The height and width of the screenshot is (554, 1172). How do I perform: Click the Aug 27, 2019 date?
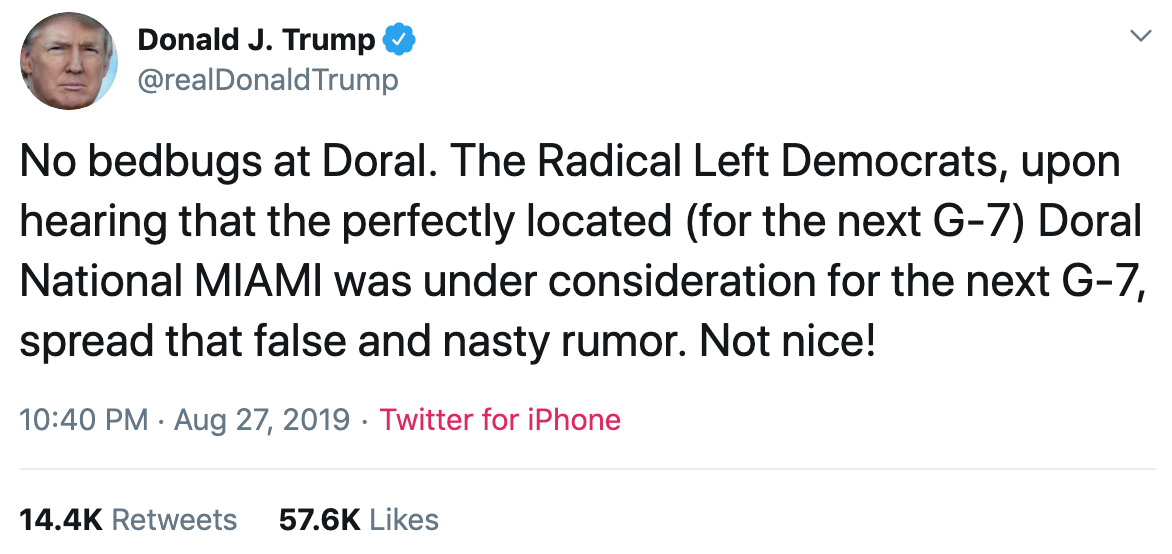tap(262, 420)
